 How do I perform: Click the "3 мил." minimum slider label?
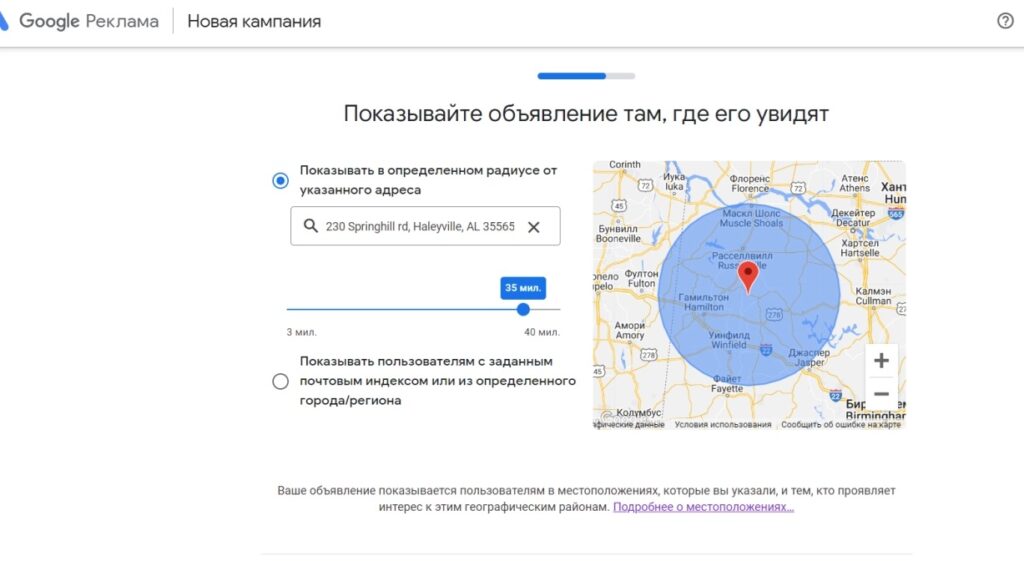coord(301,332)
